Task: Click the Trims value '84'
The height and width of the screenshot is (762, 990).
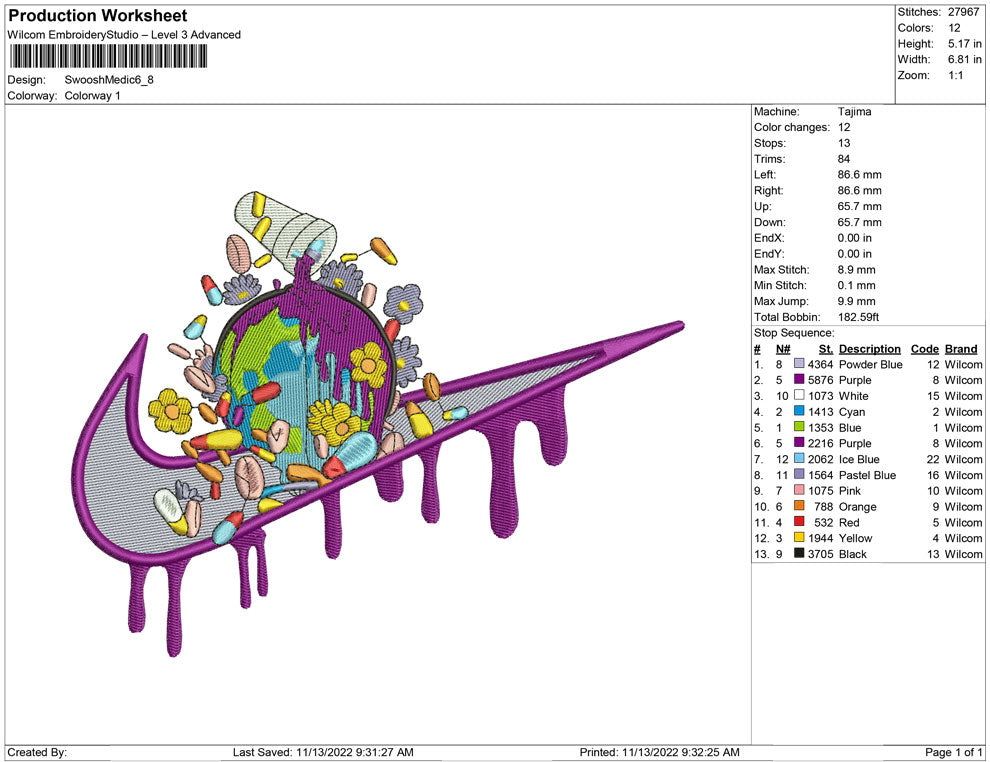Action: (x=844, y=158)
